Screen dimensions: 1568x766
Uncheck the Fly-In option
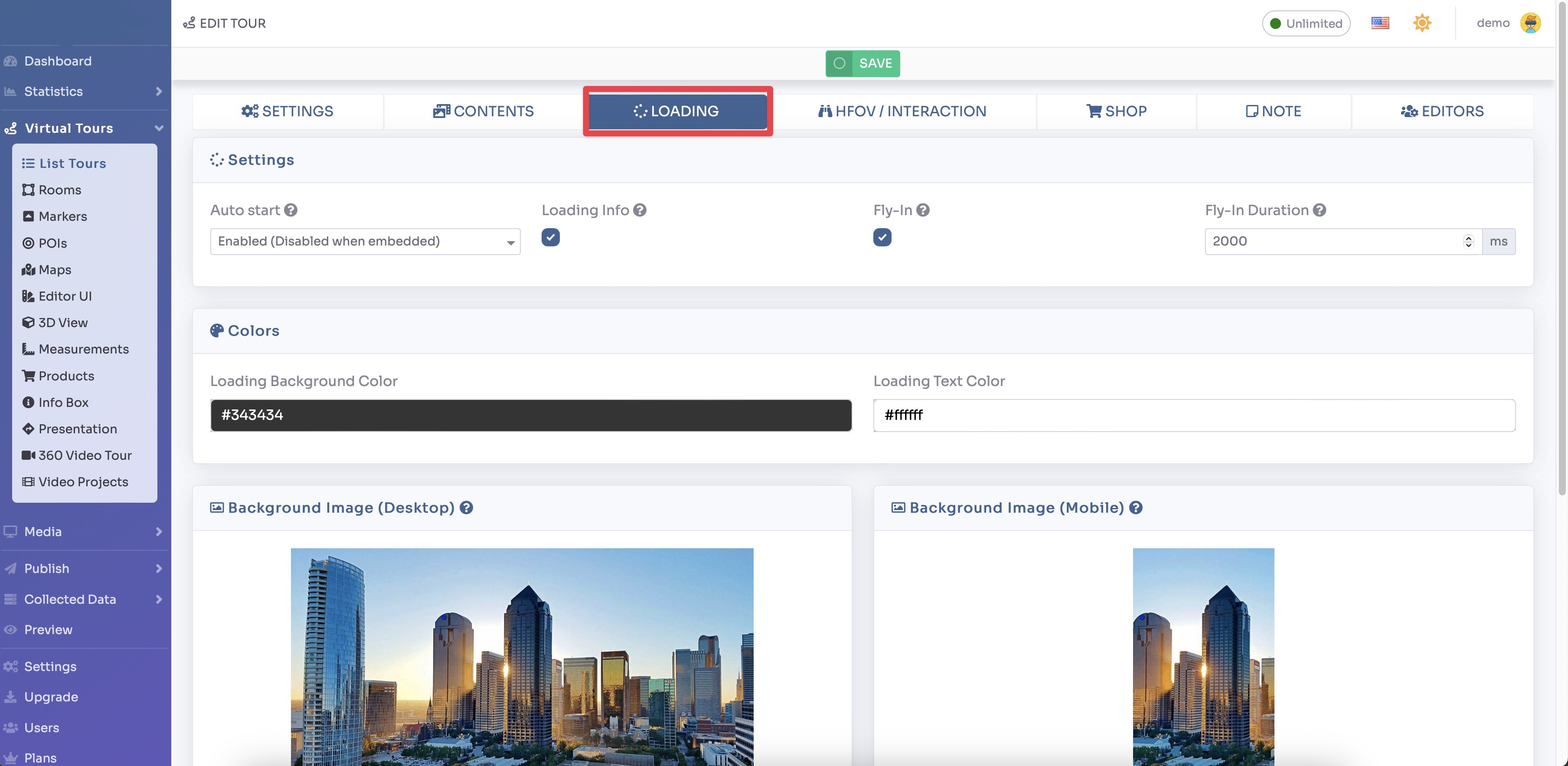coord(882,237)
